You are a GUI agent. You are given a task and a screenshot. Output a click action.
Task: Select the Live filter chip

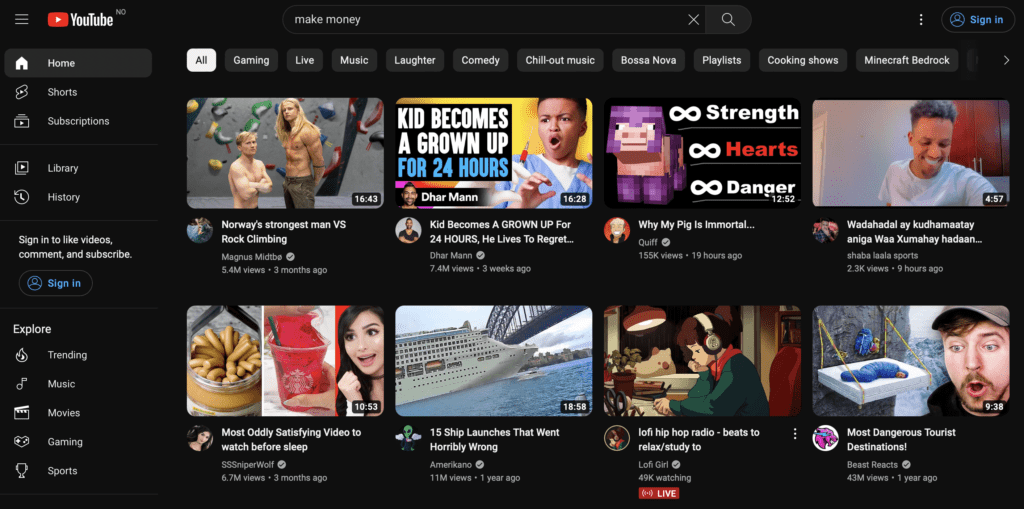tap(304, 60)
